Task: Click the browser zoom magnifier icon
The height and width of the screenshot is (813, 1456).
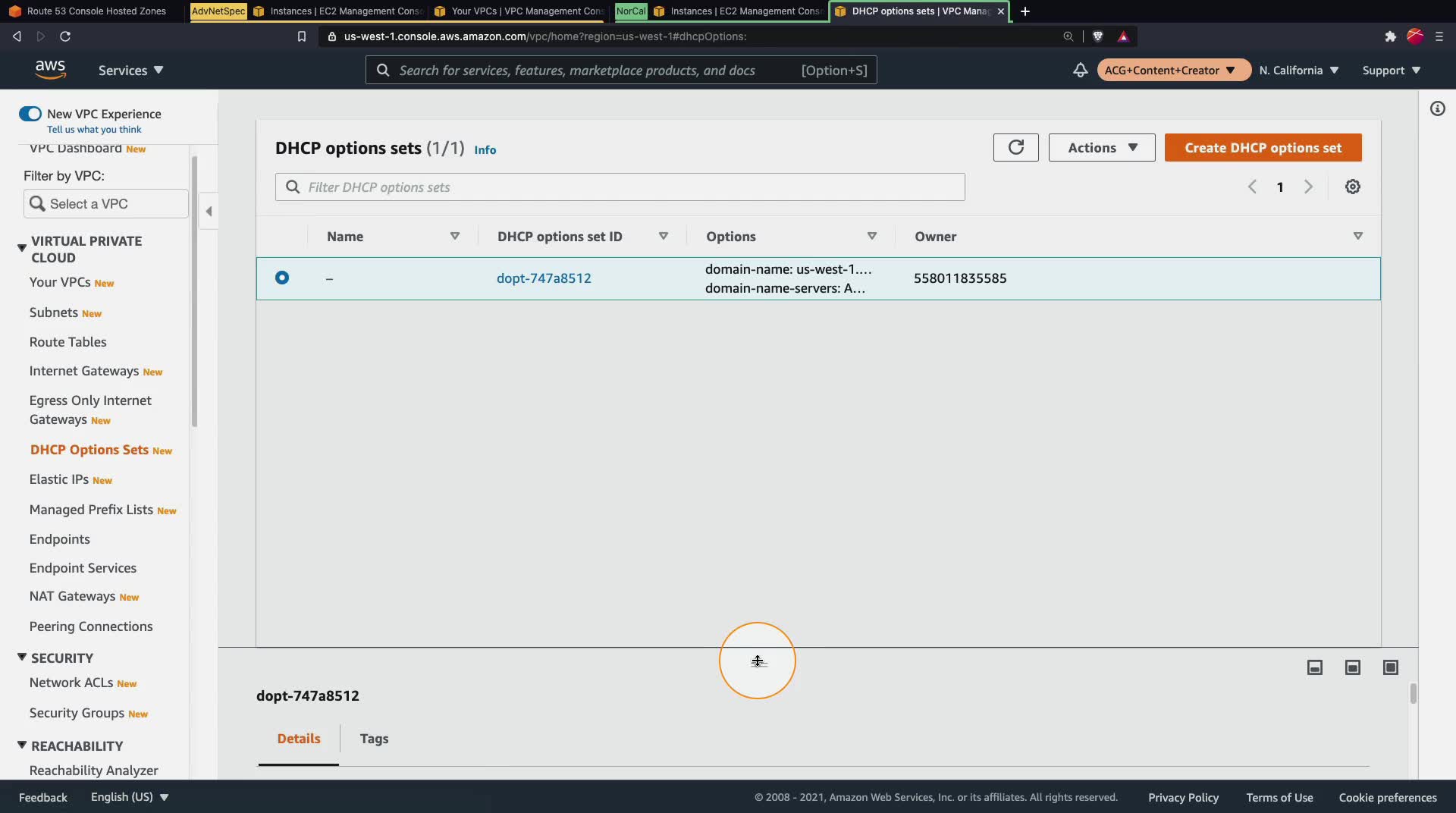Action: click(1068, 36)
